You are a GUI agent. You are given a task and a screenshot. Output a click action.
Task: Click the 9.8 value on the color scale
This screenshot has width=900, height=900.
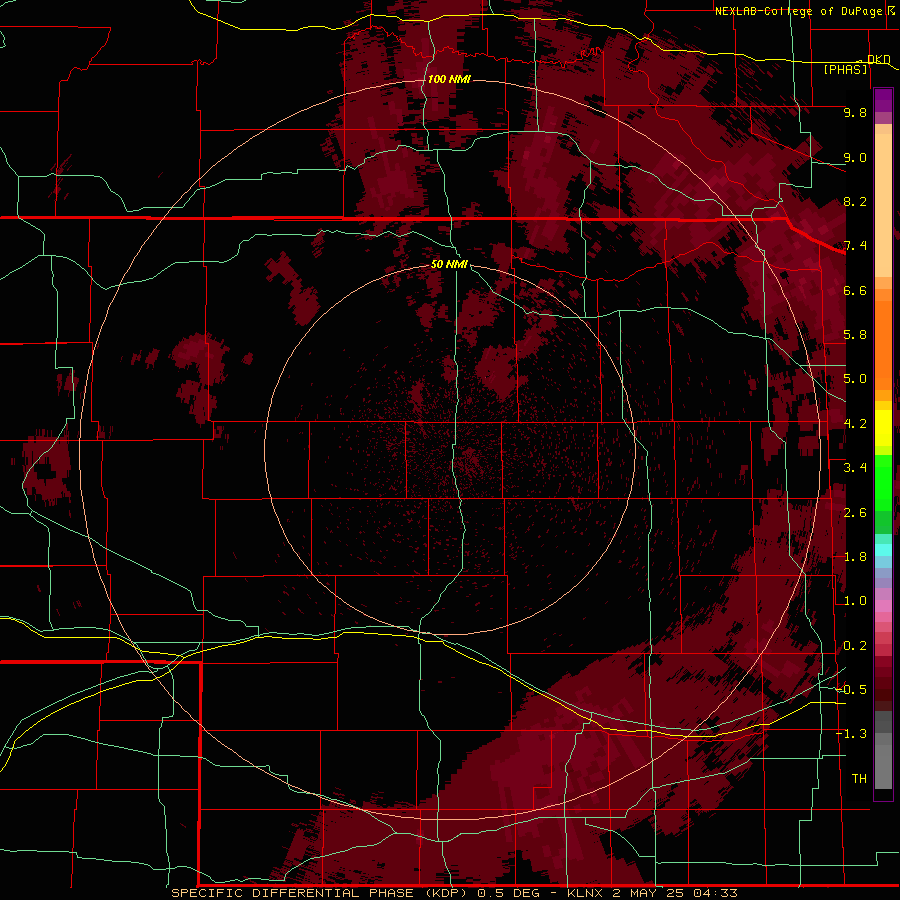(855, 112)
